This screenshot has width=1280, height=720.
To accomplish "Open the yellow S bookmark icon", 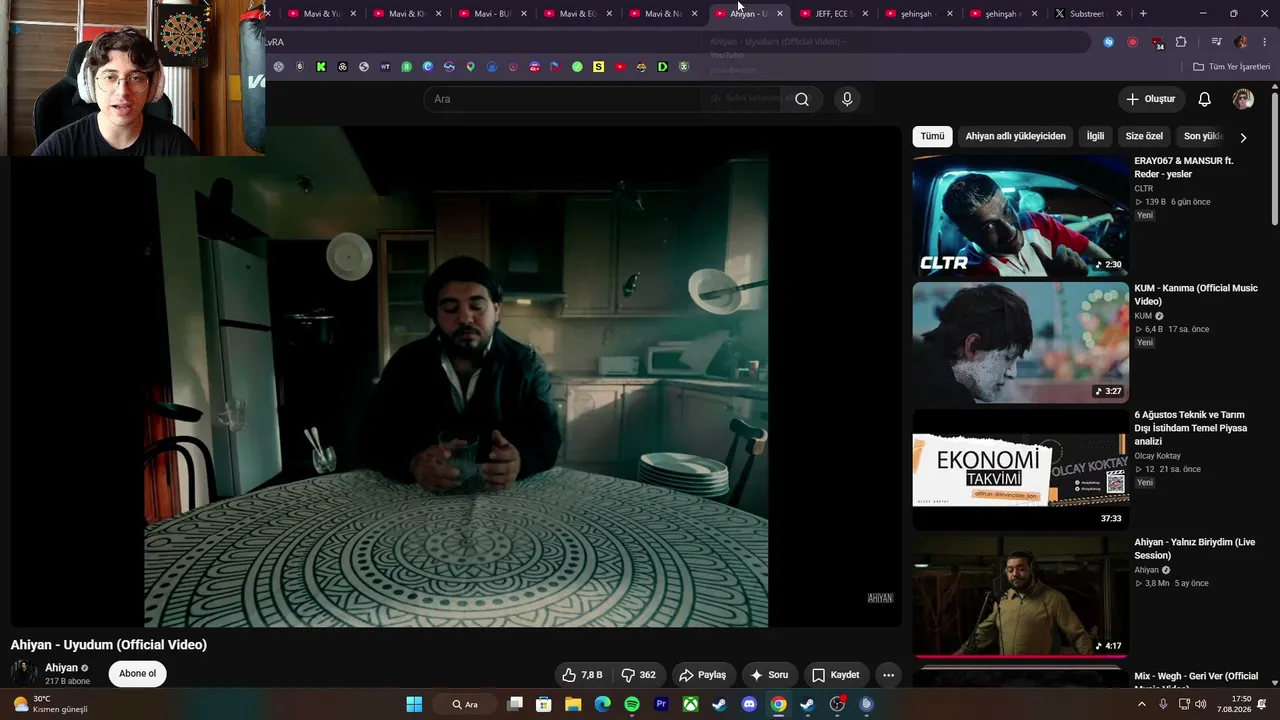I will point(598,67).
